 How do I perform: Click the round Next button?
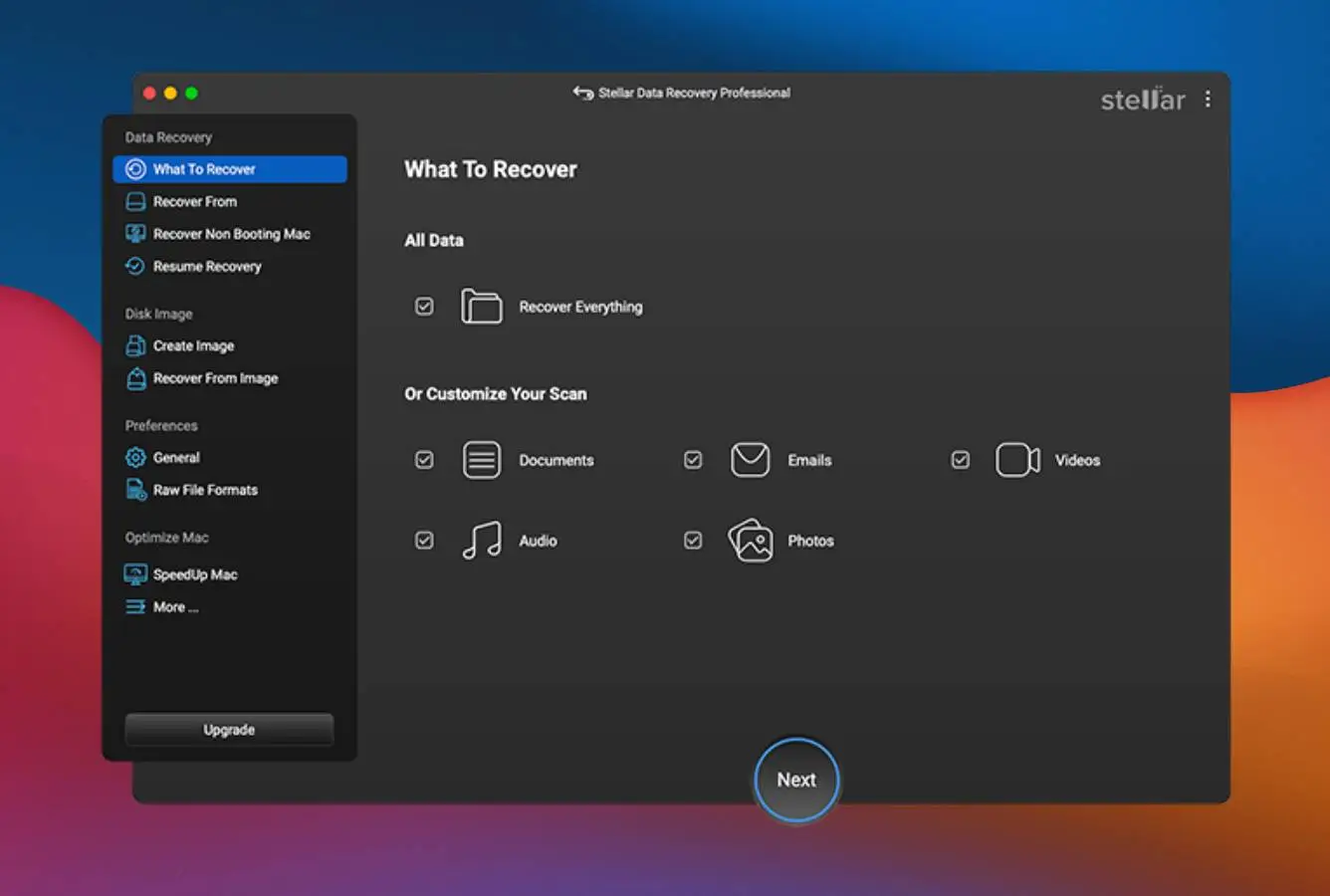pos(796,780)
